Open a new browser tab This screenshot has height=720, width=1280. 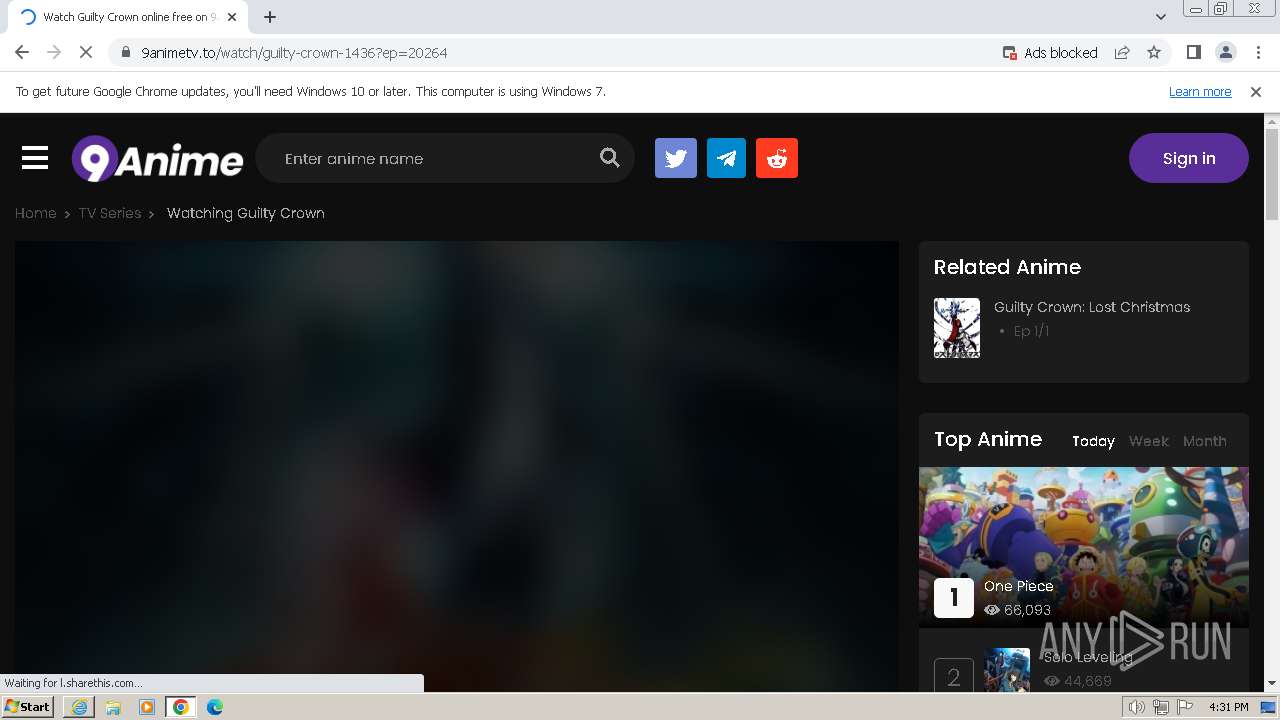(270, 17)
